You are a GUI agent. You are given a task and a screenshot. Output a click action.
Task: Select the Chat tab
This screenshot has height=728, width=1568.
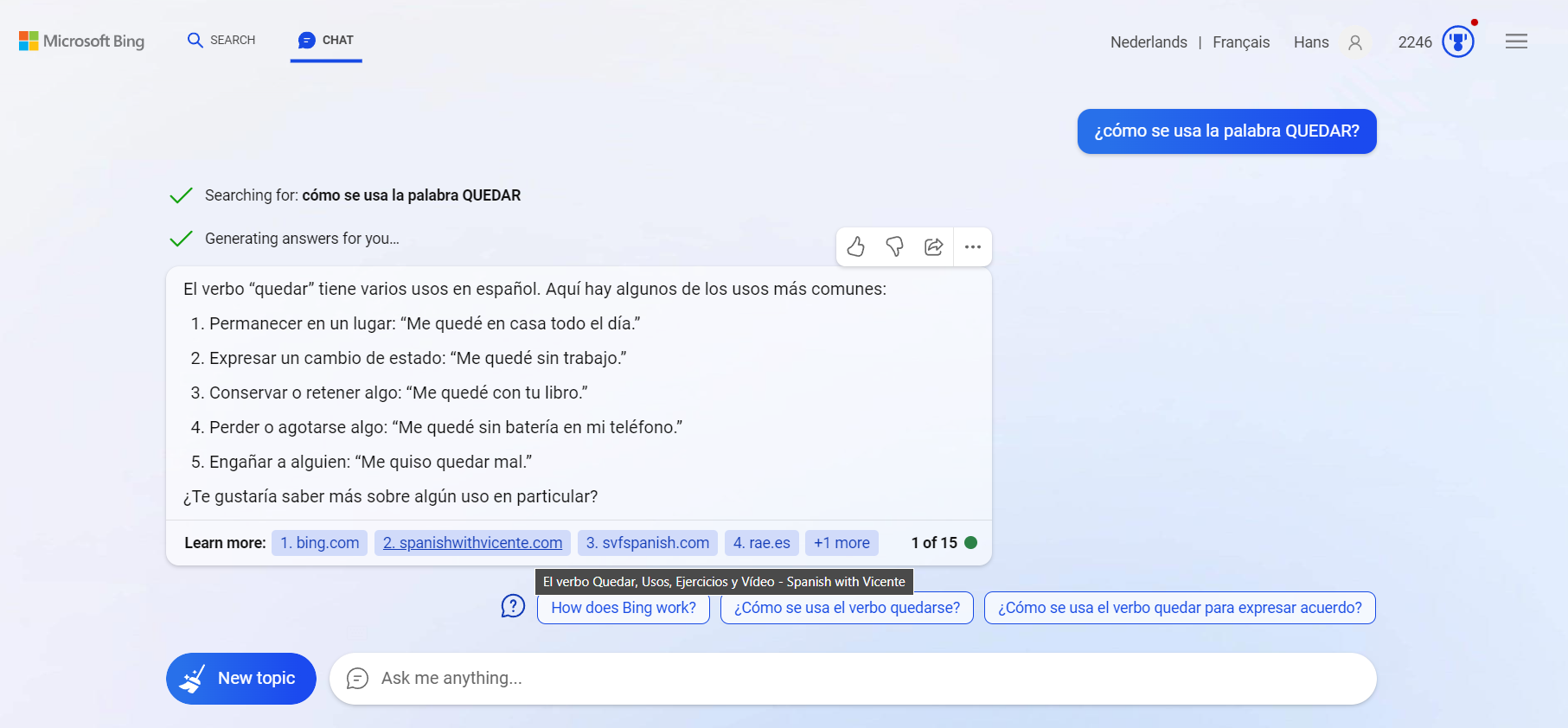point(326,40)
